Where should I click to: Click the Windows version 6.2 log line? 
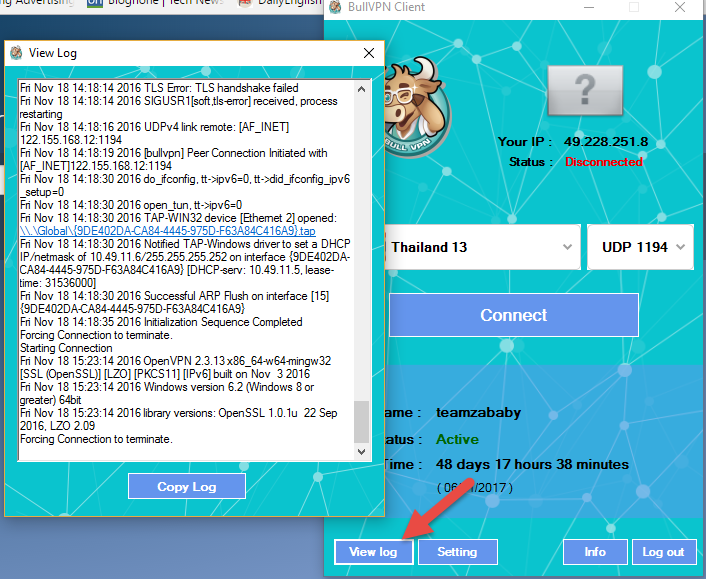tap(167, 394)
